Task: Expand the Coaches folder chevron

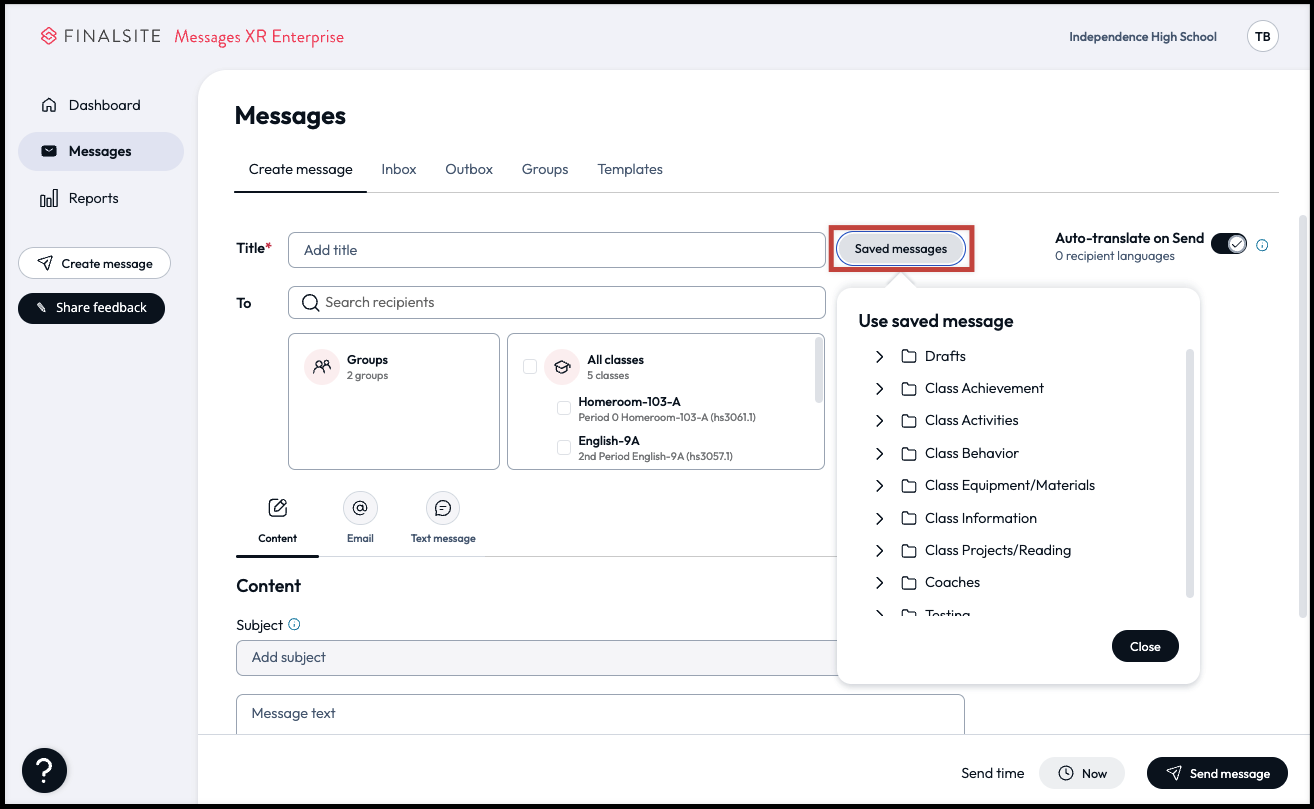Action: [x=880, y=582]
